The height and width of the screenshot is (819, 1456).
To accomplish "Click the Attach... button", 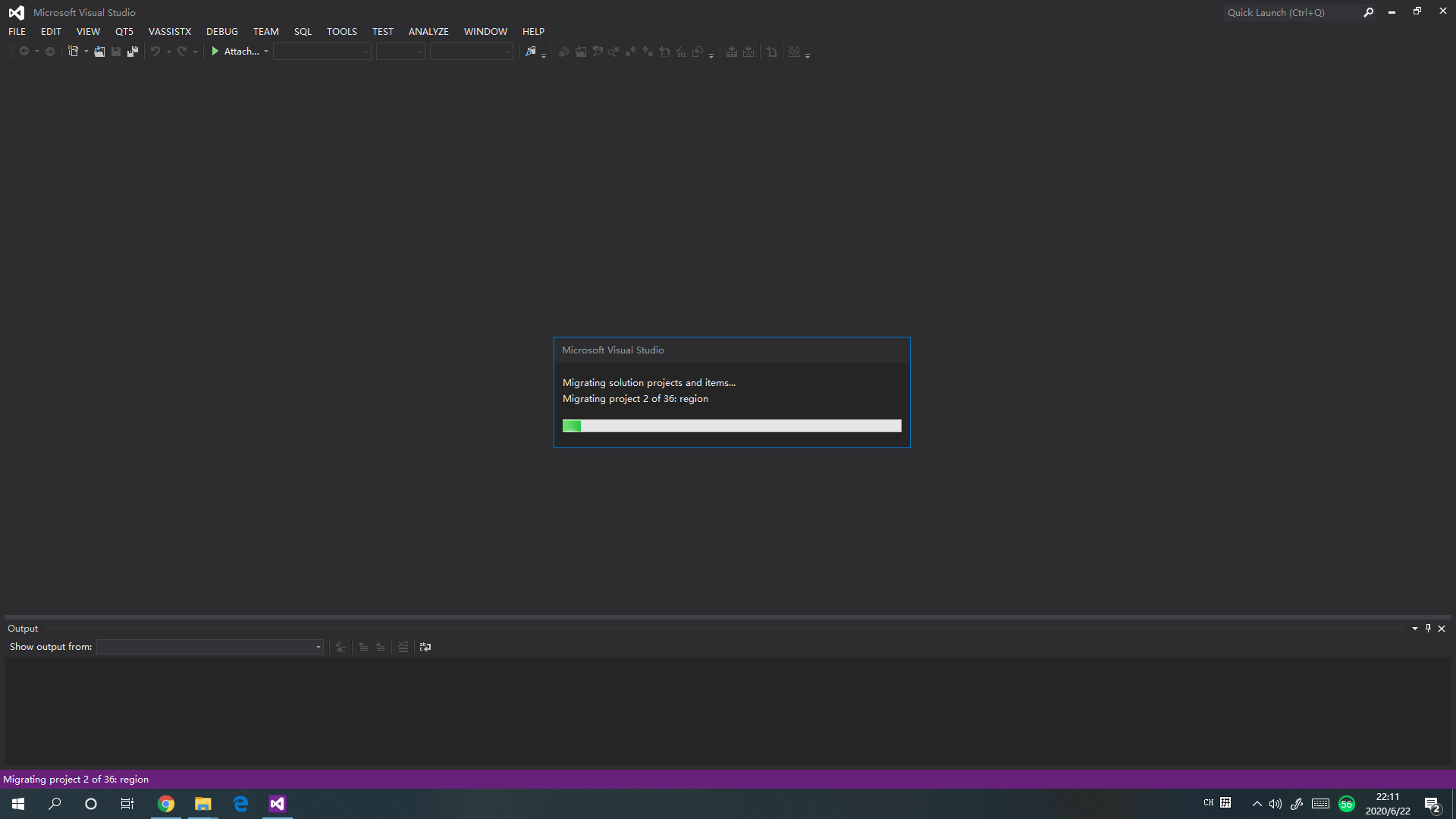I will click(x=240, y=51).
